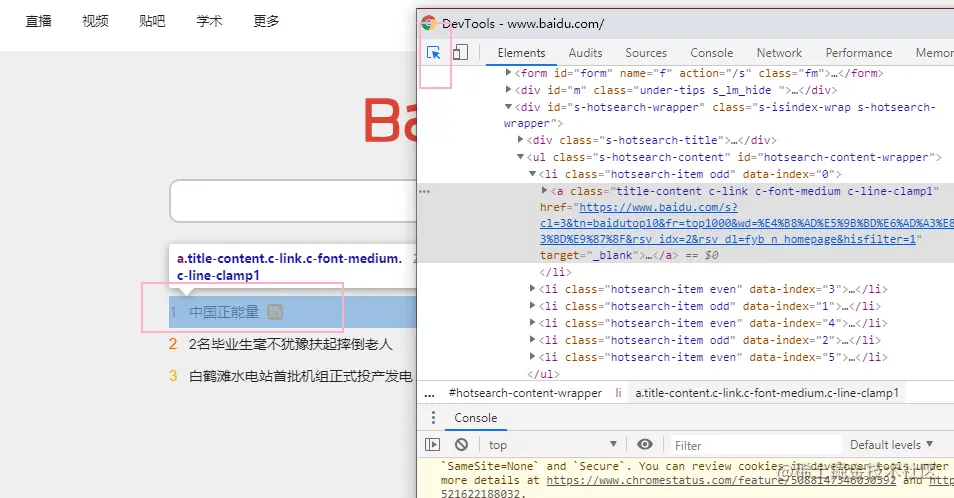Click breadcrumb overflow ellipsis
This screenshot has width=954, height=498.
click(430, 393)
